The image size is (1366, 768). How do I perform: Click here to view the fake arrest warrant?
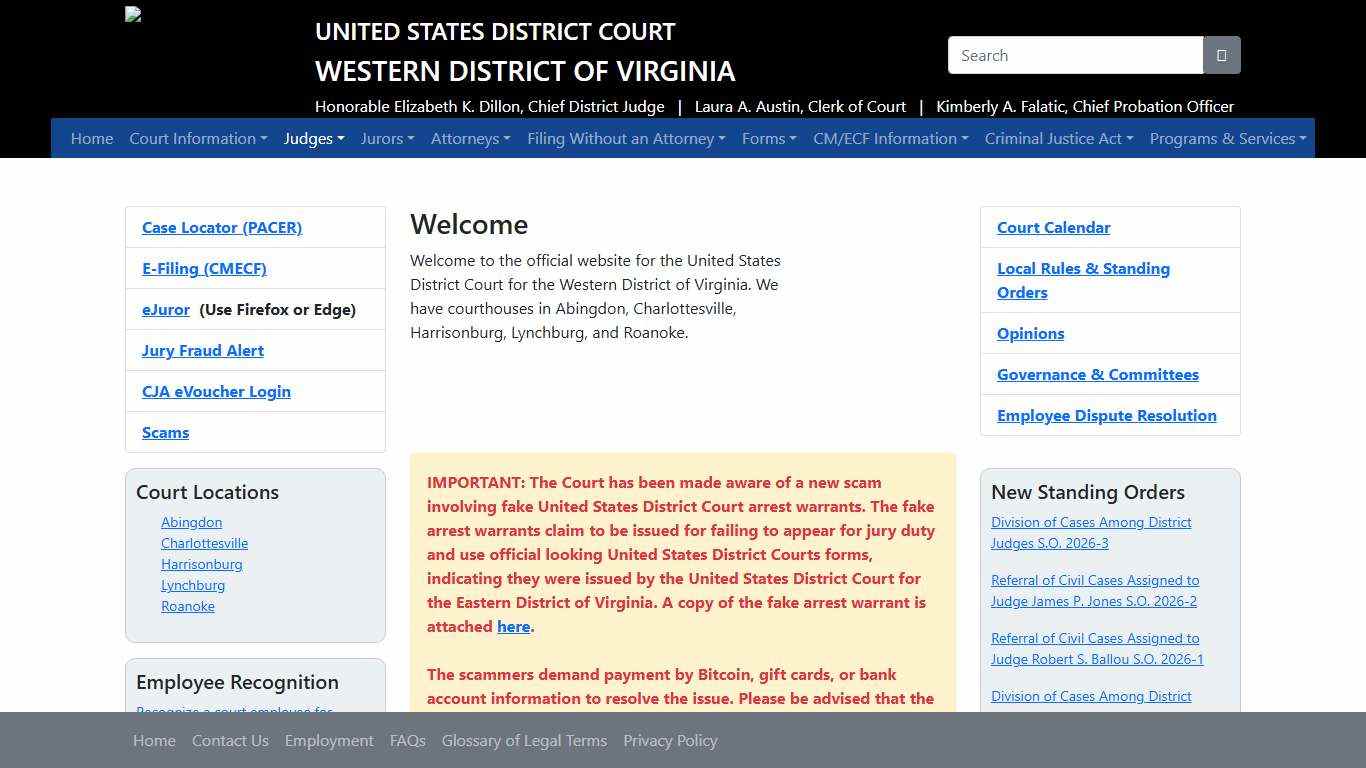click(x=513, y=626)
